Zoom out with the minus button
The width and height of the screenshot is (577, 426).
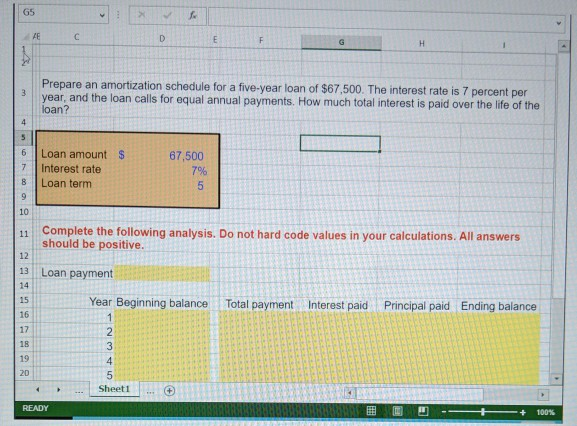444,412
